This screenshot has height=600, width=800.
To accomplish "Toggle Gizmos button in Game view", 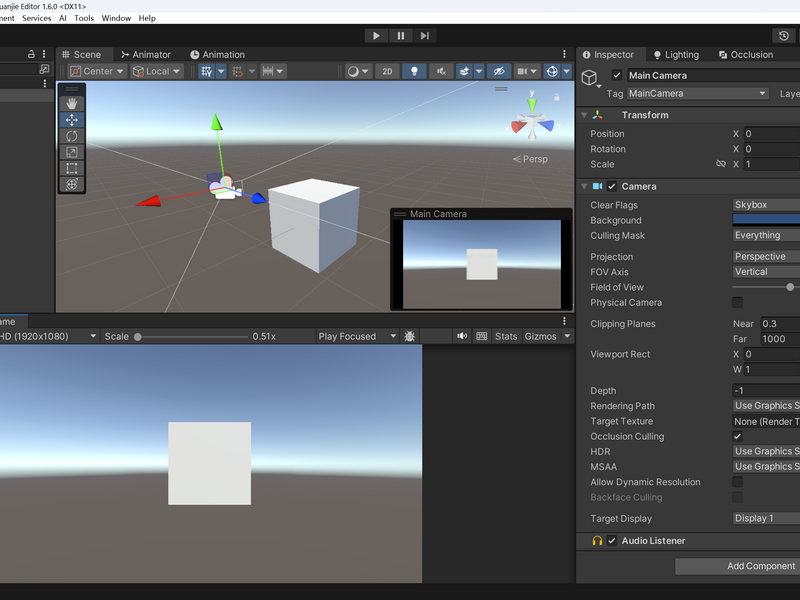I will tap(540, 336).
